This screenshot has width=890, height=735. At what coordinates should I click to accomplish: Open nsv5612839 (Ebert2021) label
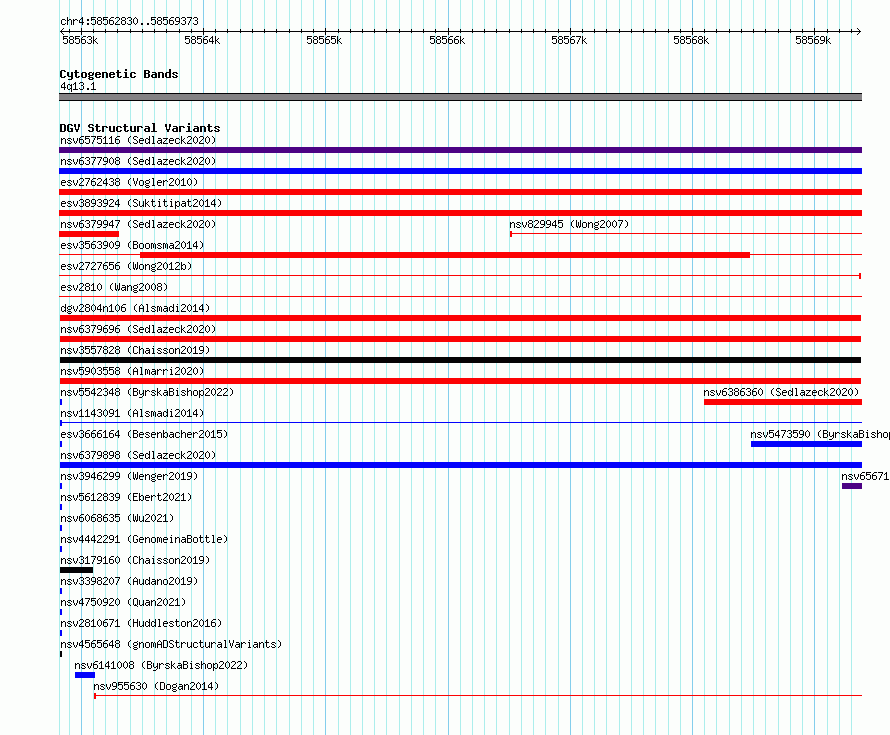tap(126, 497)
